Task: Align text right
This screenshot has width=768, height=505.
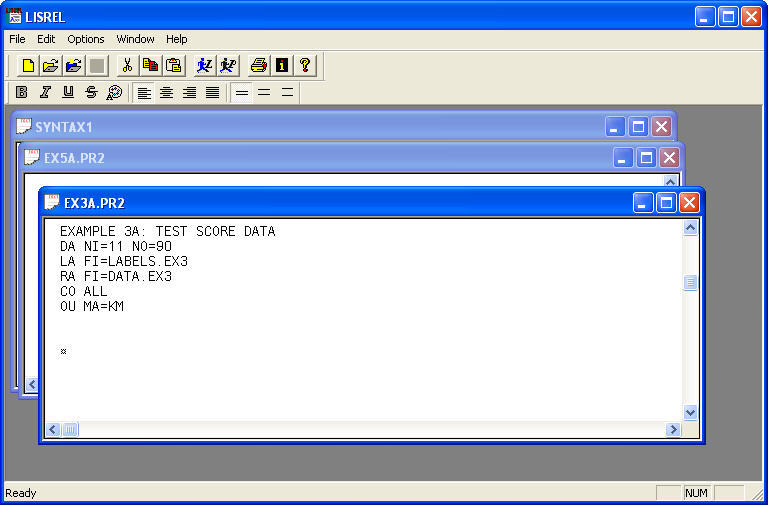Action: click(x=190, y=92)
